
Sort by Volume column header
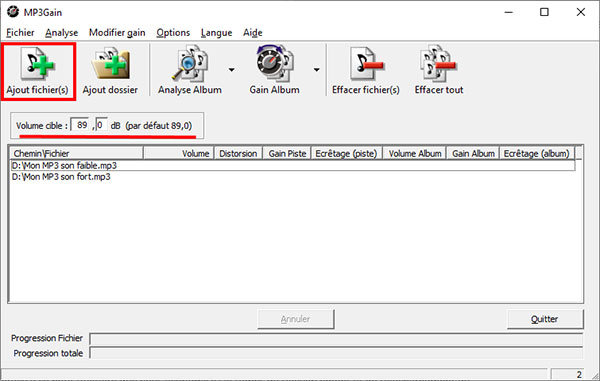pyautogui.click(x=179, y=153)
